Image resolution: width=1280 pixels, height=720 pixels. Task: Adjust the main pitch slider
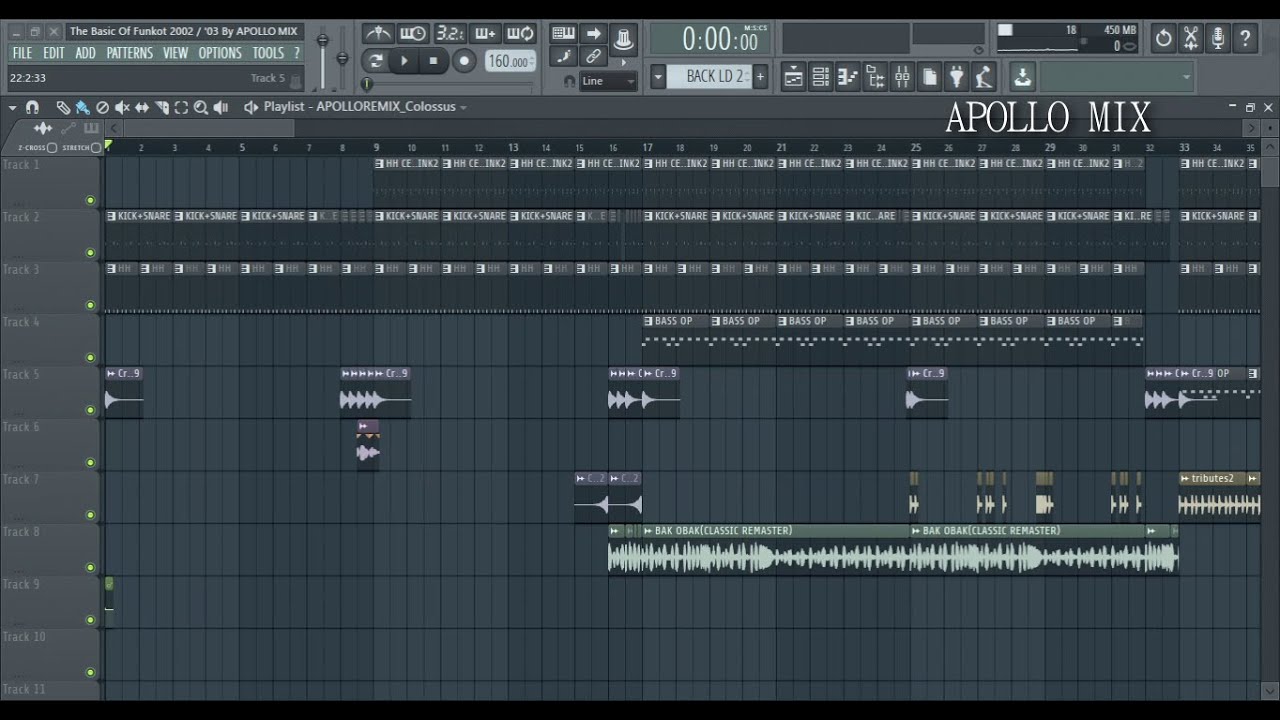[x=343, y=58]
